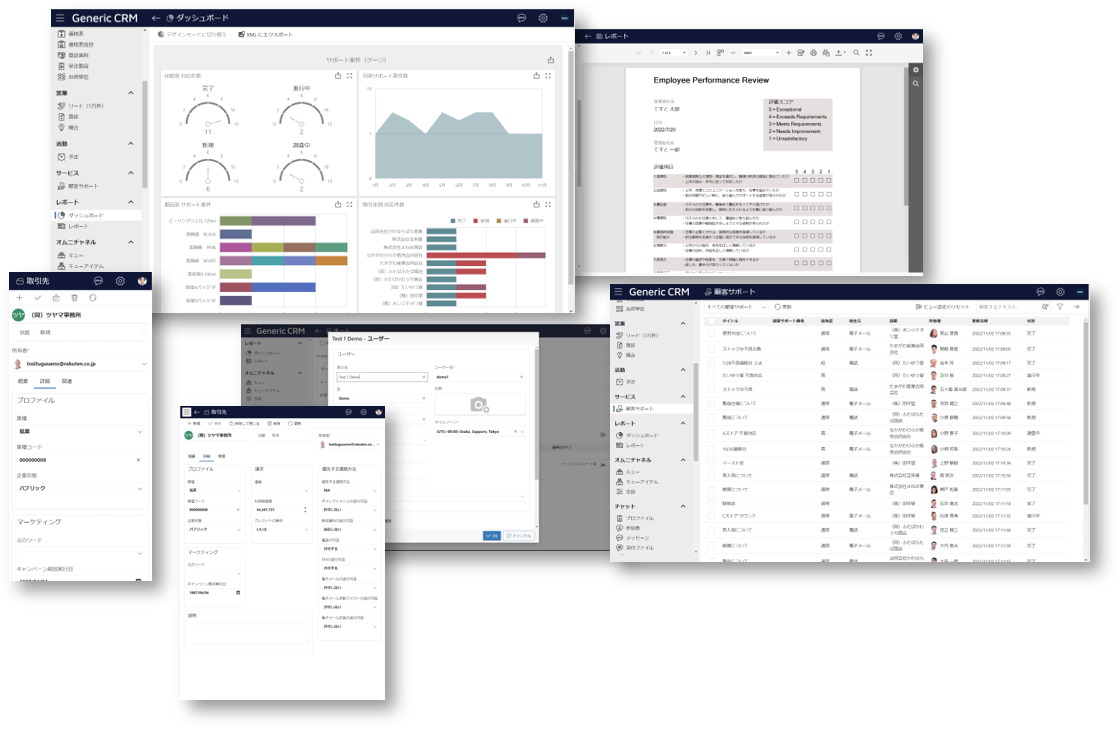Export the product bar chart panel

click(338, 205)
